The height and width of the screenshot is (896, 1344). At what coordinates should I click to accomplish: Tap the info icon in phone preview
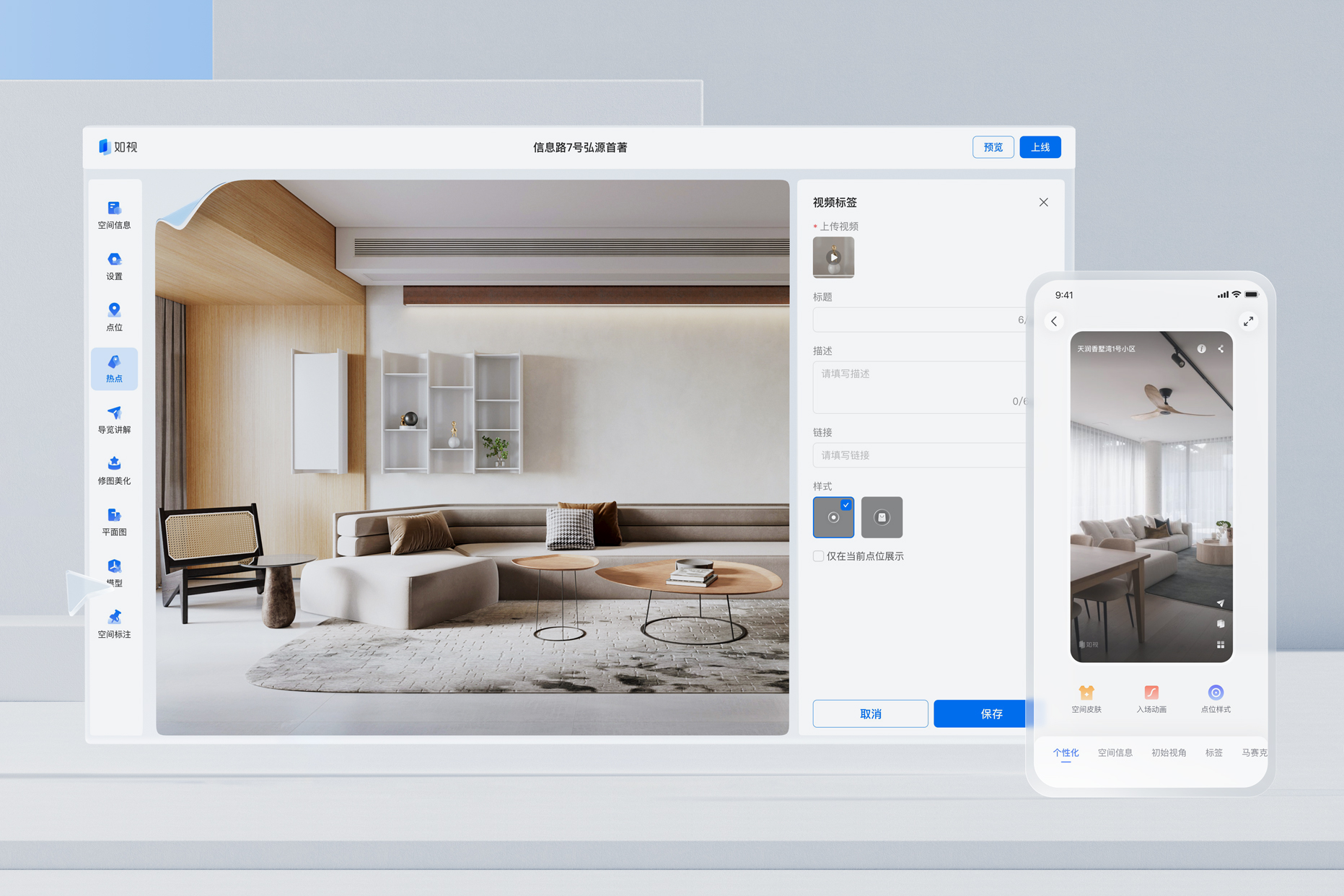click(x=1201, y=348)
